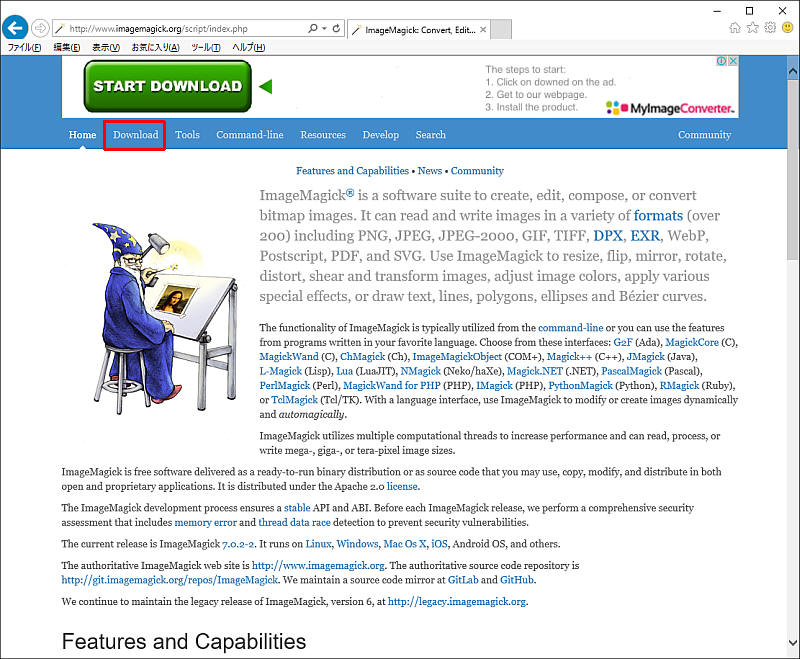Open the L-Magick link

pyautogui.click(x=281, y=371)
